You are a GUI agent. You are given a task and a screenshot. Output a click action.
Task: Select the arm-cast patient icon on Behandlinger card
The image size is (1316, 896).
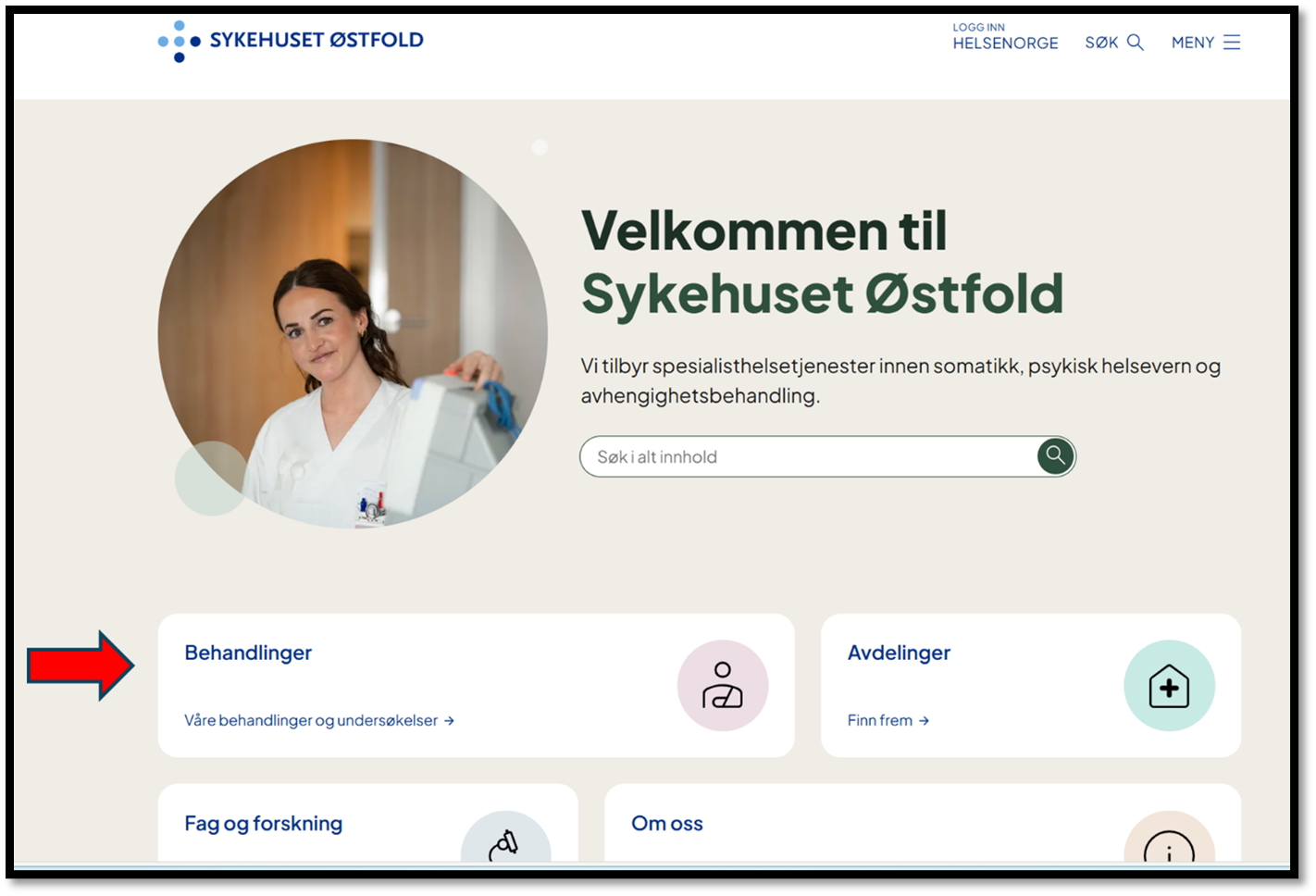tap(724, 685)
